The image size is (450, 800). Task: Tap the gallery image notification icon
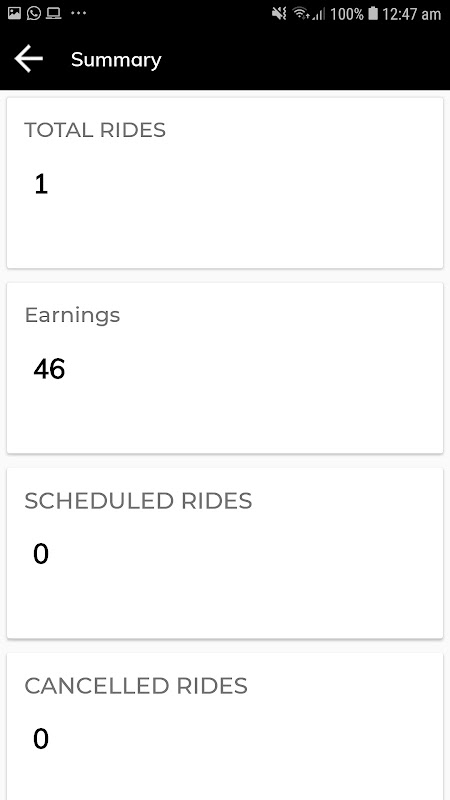(14, 13)
